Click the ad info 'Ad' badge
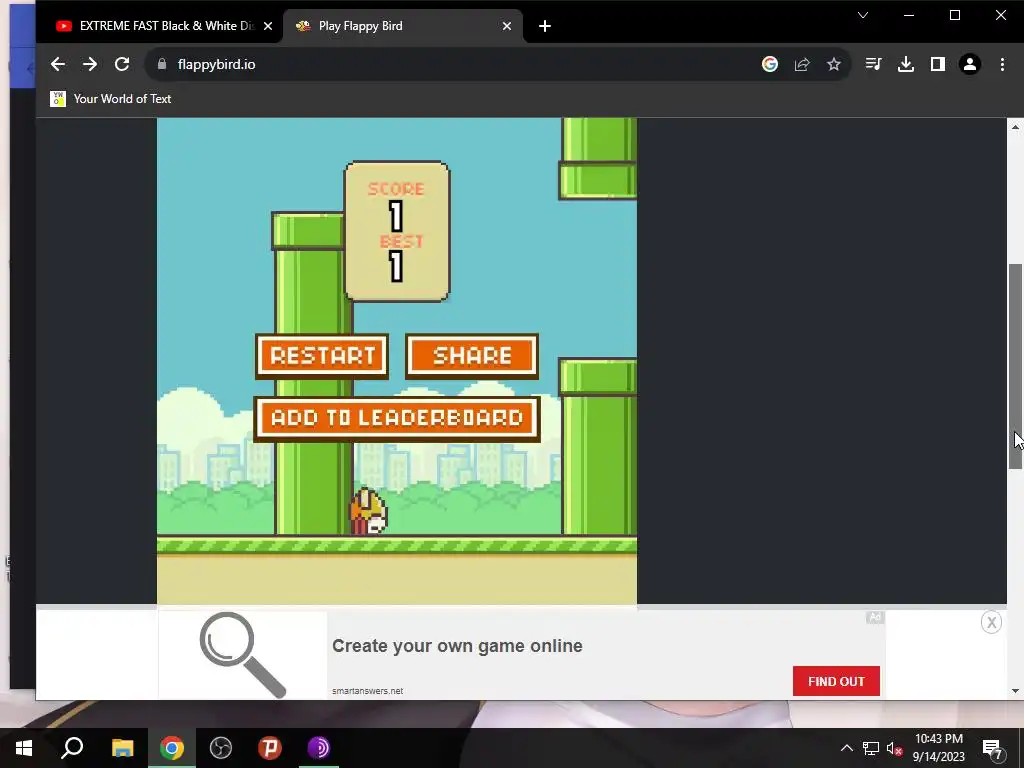This screenshot has width=1024, height=768. point(875,617)
